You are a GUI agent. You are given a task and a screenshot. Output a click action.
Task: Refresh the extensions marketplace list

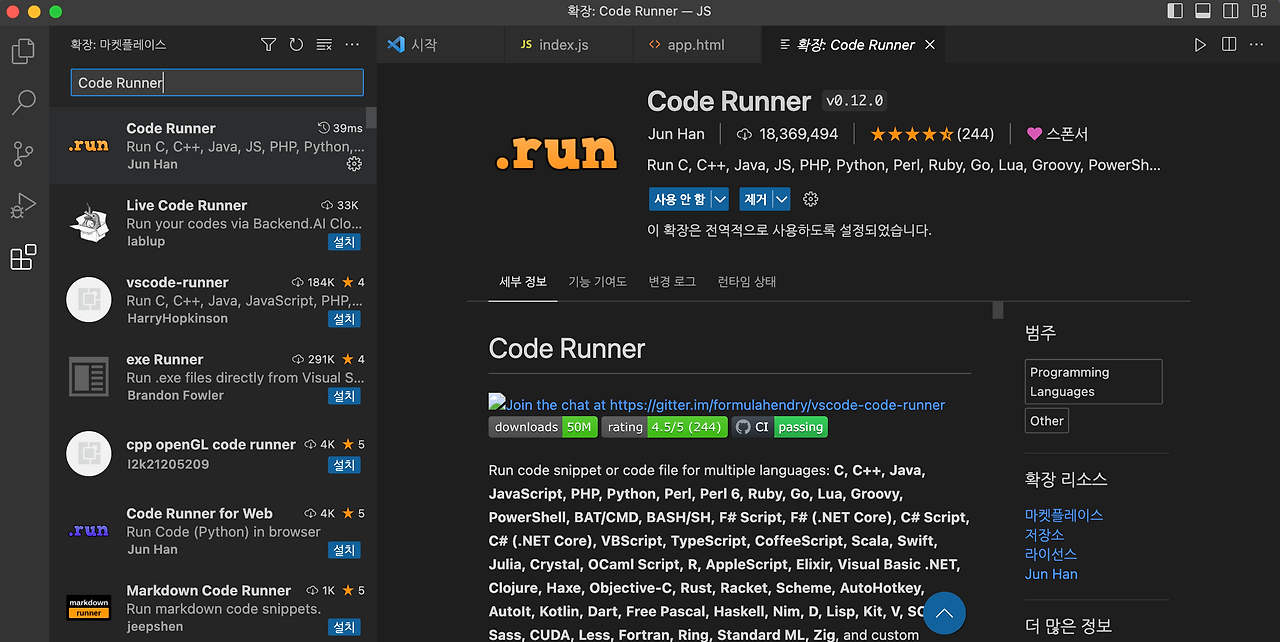(x=296, y=45)
